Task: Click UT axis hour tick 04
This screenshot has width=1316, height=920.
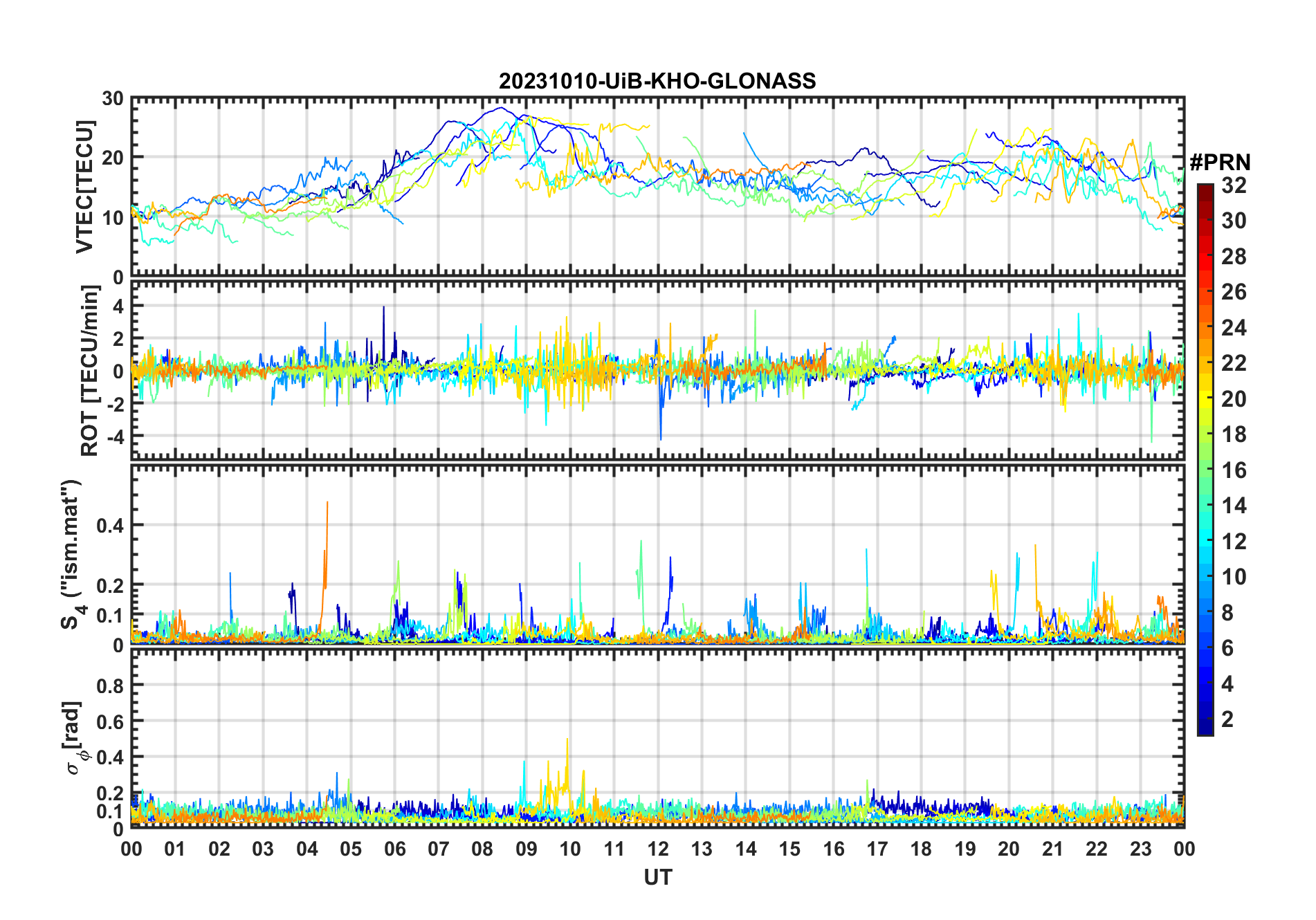Action: [x=307, y=849]
